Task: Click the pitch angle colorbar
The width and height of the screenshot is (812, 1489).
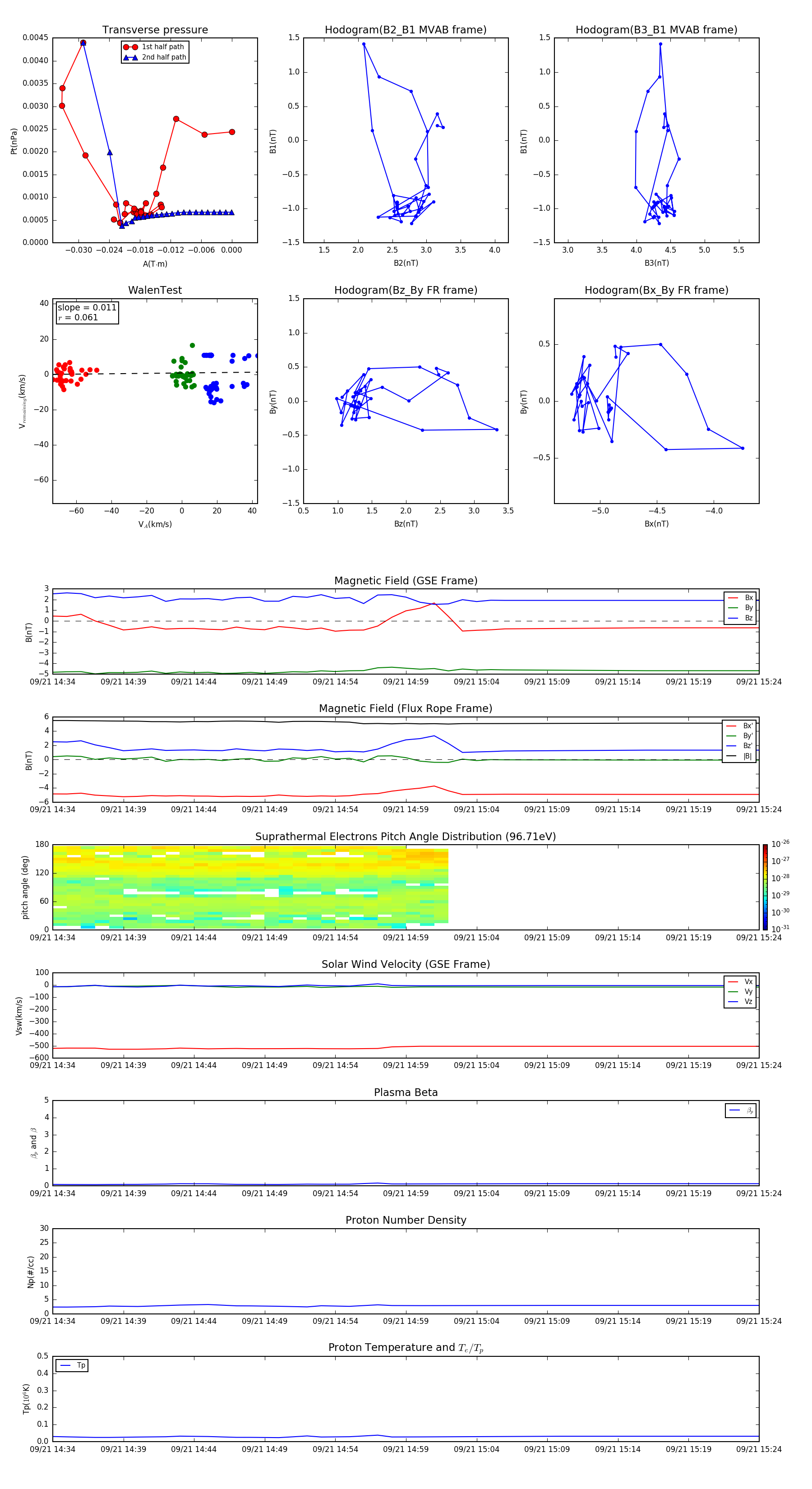Action: point(765,887)
